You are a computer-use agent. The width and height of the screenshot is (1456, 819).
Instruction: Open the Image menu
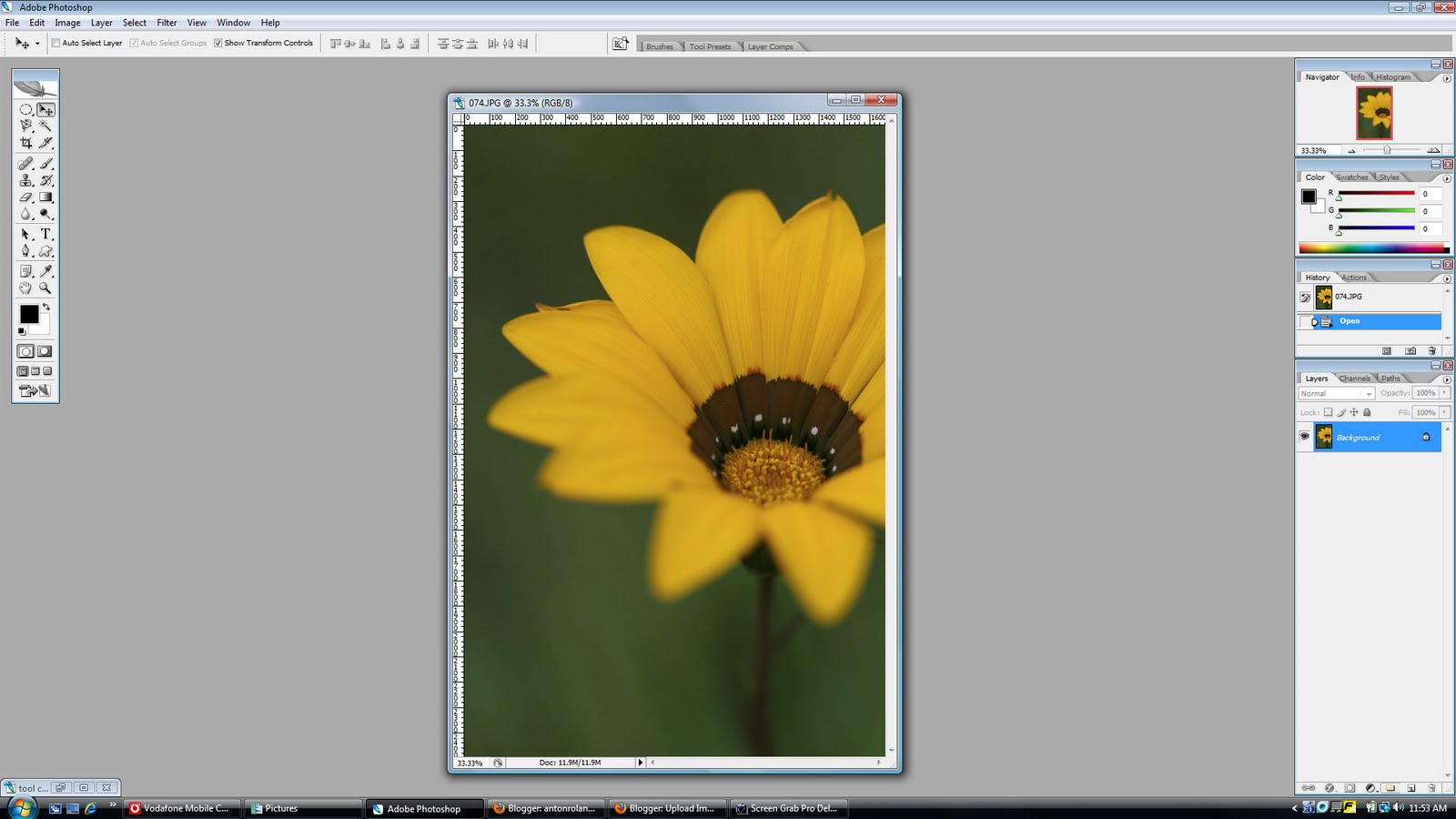click(x=67, y=23)
